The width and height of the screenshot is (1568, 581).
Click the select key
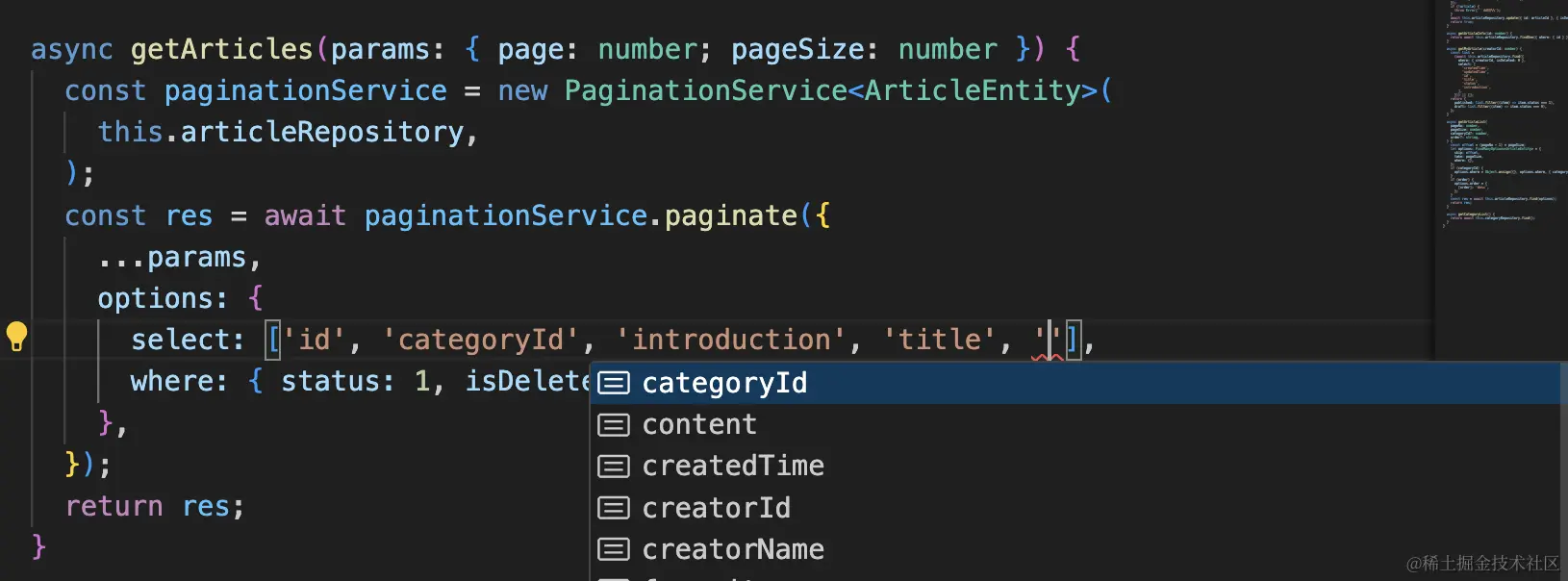179,340
